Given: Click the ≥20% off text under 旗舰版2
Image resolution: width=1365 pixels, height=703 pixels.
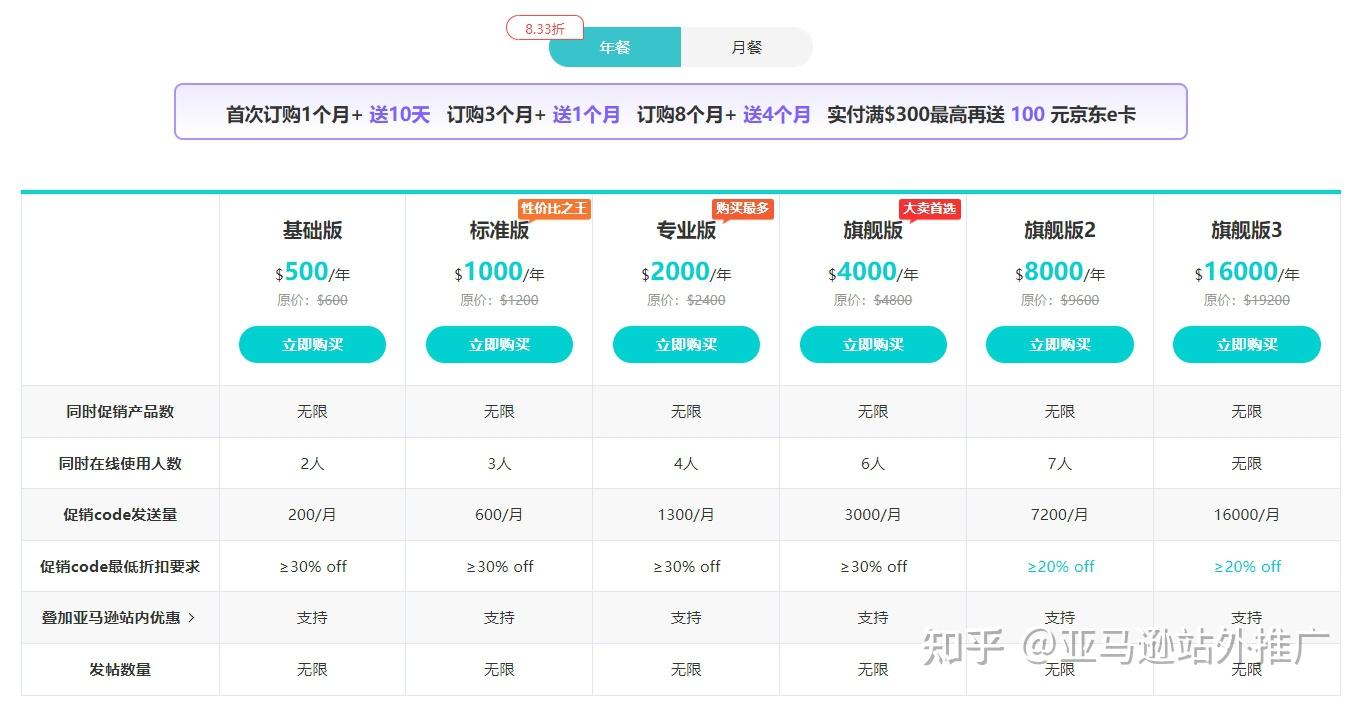Looking at the screenshot, I should pos(1060,566).
